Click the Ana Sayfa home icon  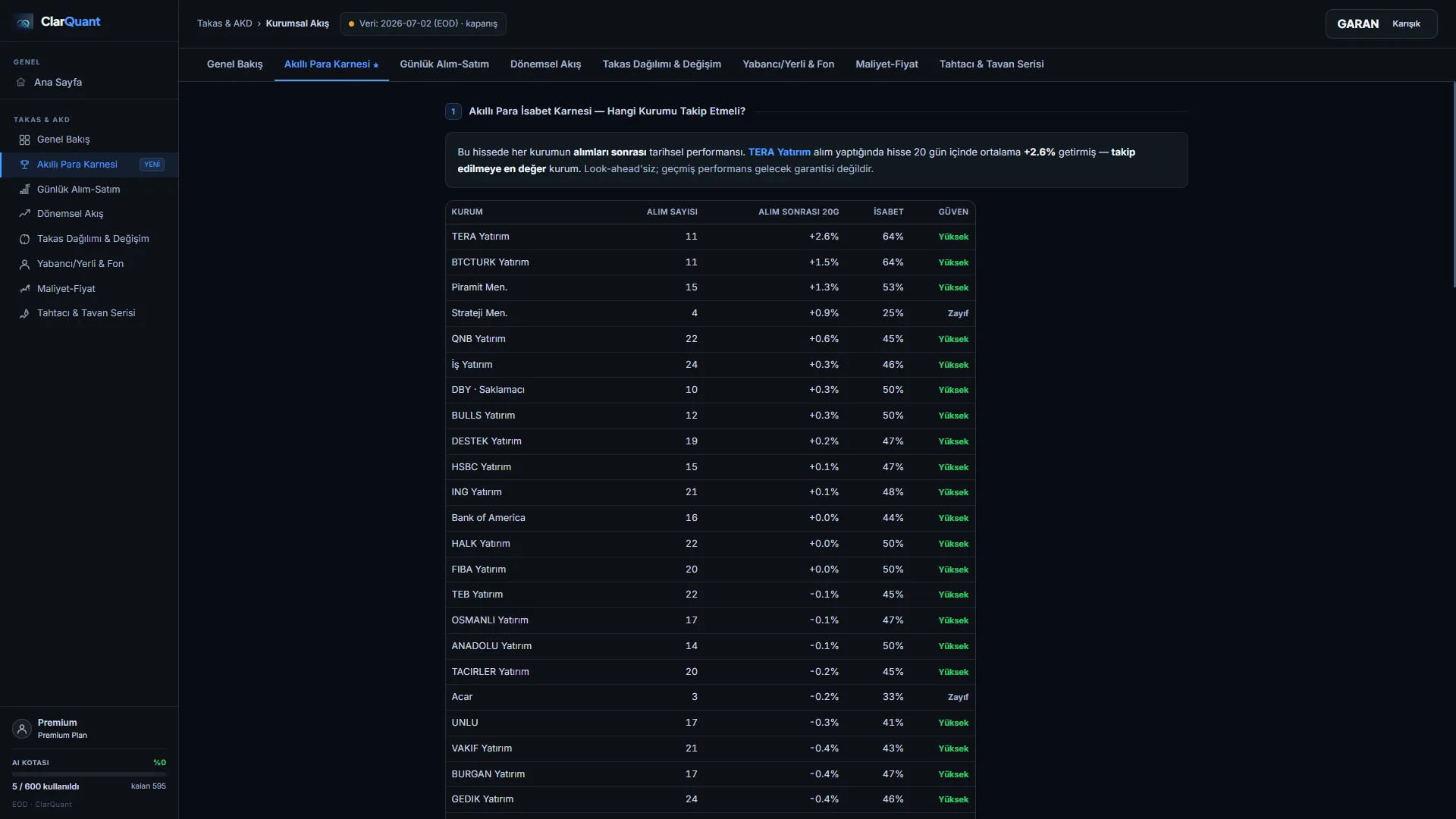pos(21,83)
